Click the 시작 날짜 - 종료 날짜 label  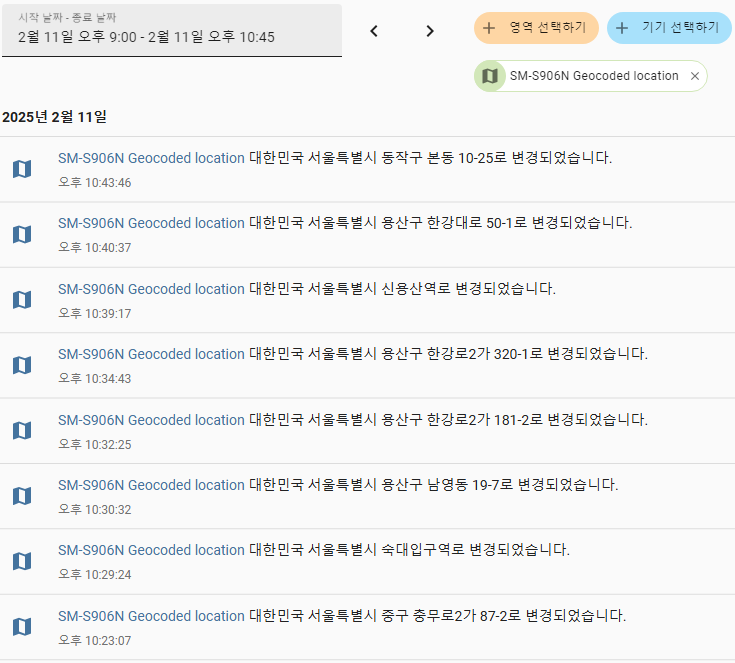[67, 18]
